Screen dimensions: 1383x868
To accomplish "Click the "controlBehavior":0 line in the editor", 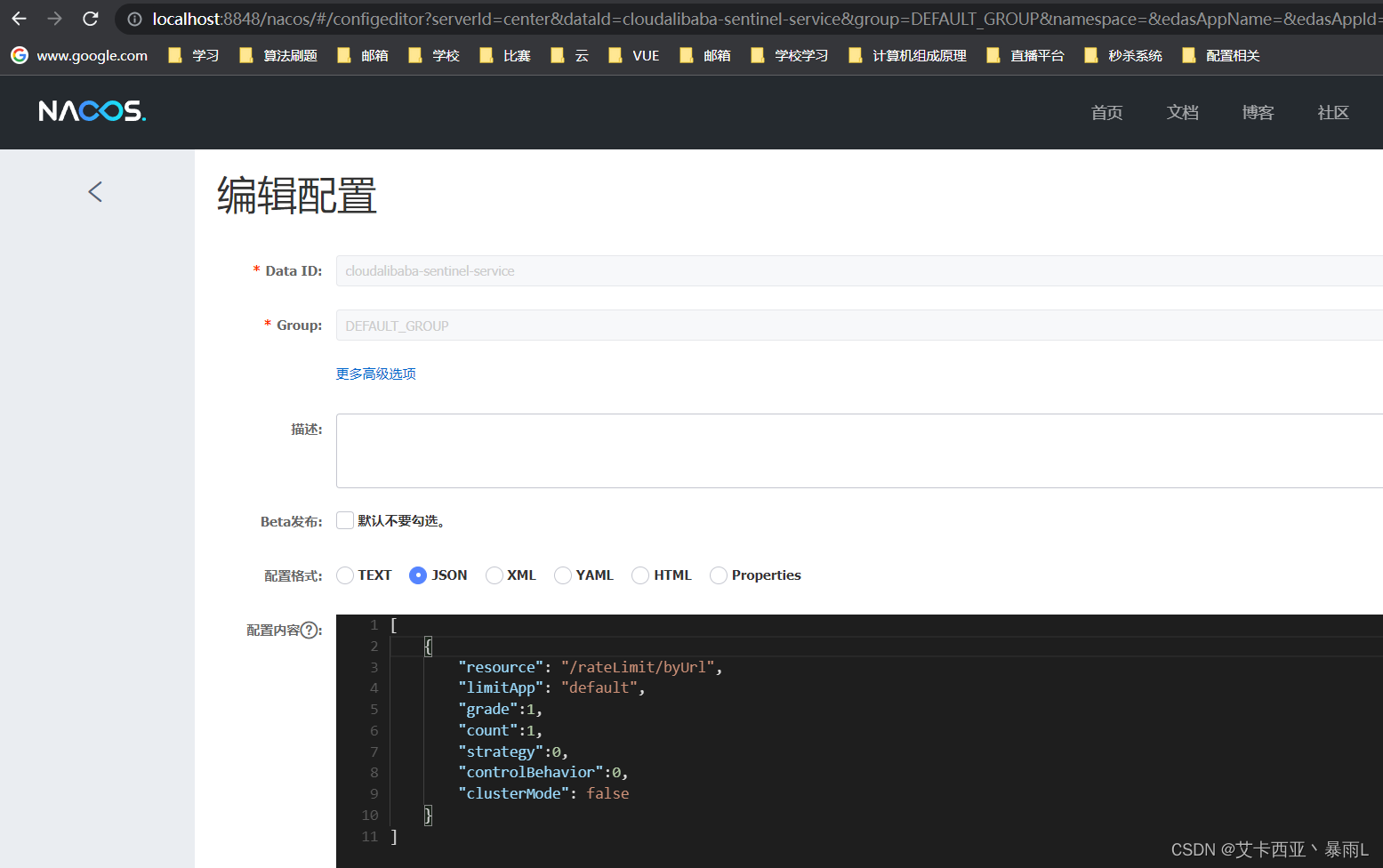I will pyautogui.click(x=543, y=772).
